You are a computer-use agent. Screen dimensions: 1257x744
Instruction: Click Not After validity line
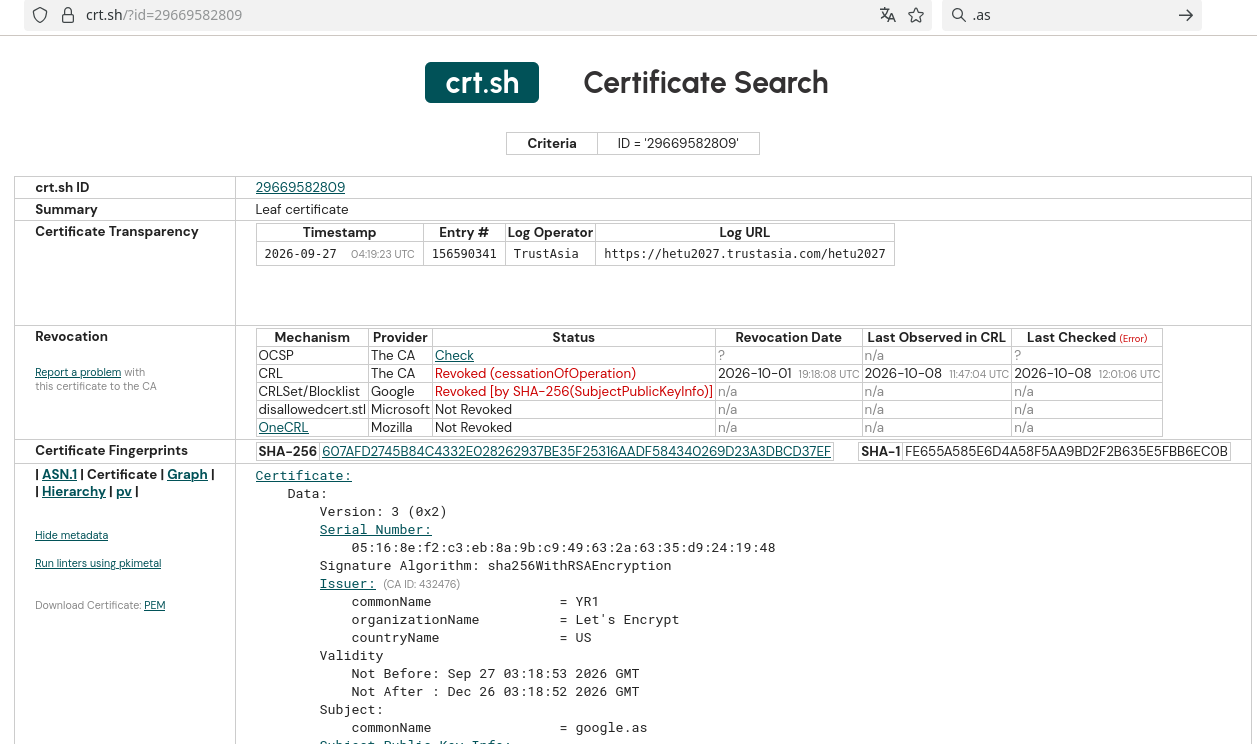[495, 692]
